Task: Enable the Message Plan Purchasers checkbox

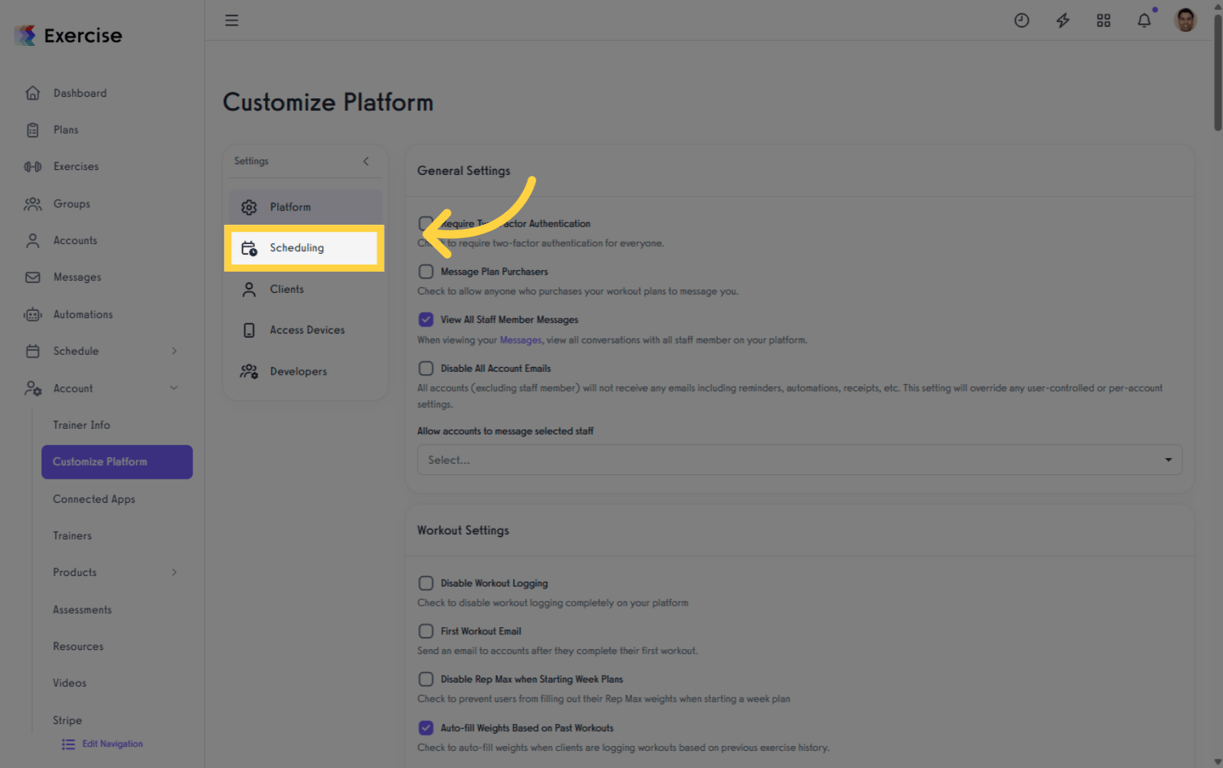Action: 426,272
